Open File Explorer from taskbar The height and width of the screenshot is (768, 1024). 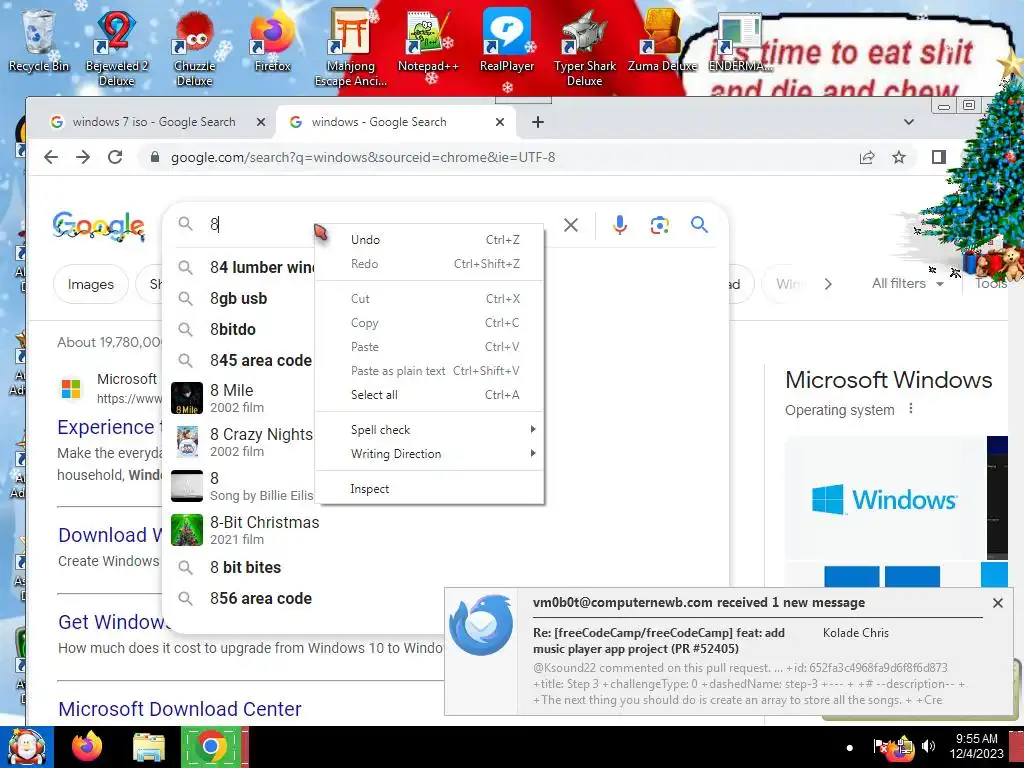pyautogui.click(x=149, y=746)
